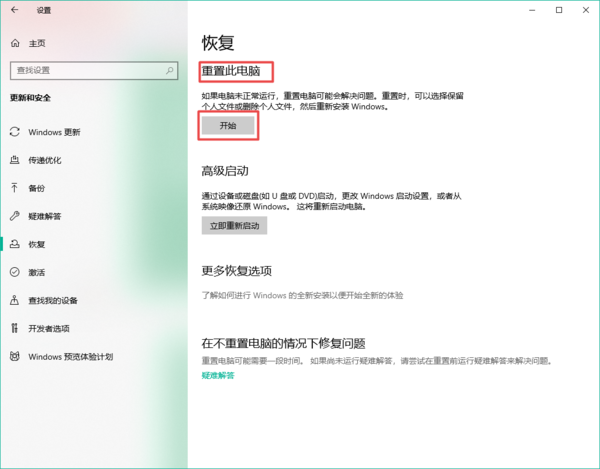
Task: Go to 开发者选项
Action: pyautogui.click(x=49, y=329)
